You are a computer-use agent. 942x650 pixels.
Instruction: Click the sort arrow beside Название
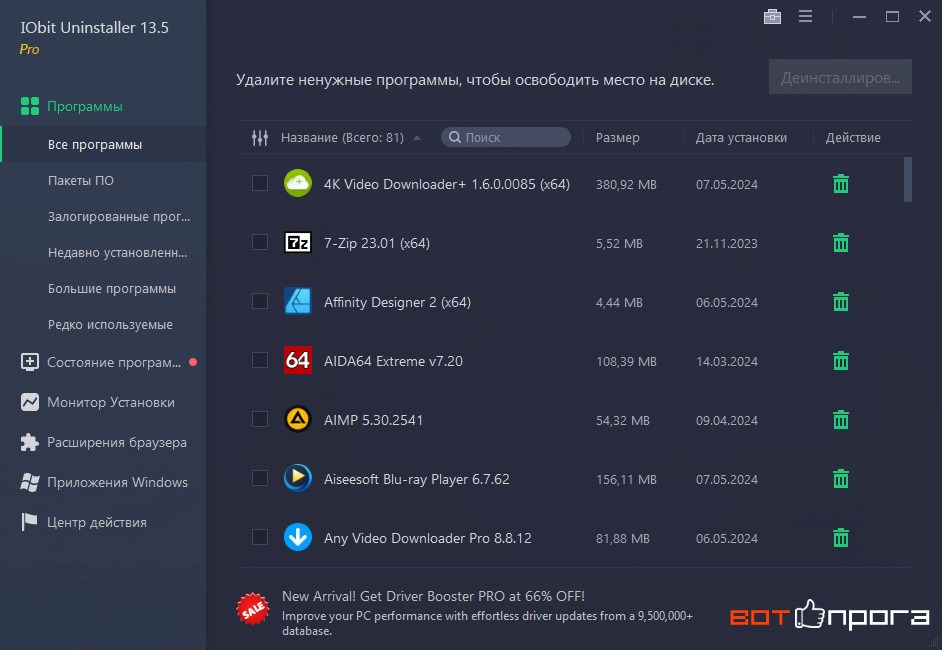pyautogui.click(x=417, y=138)
